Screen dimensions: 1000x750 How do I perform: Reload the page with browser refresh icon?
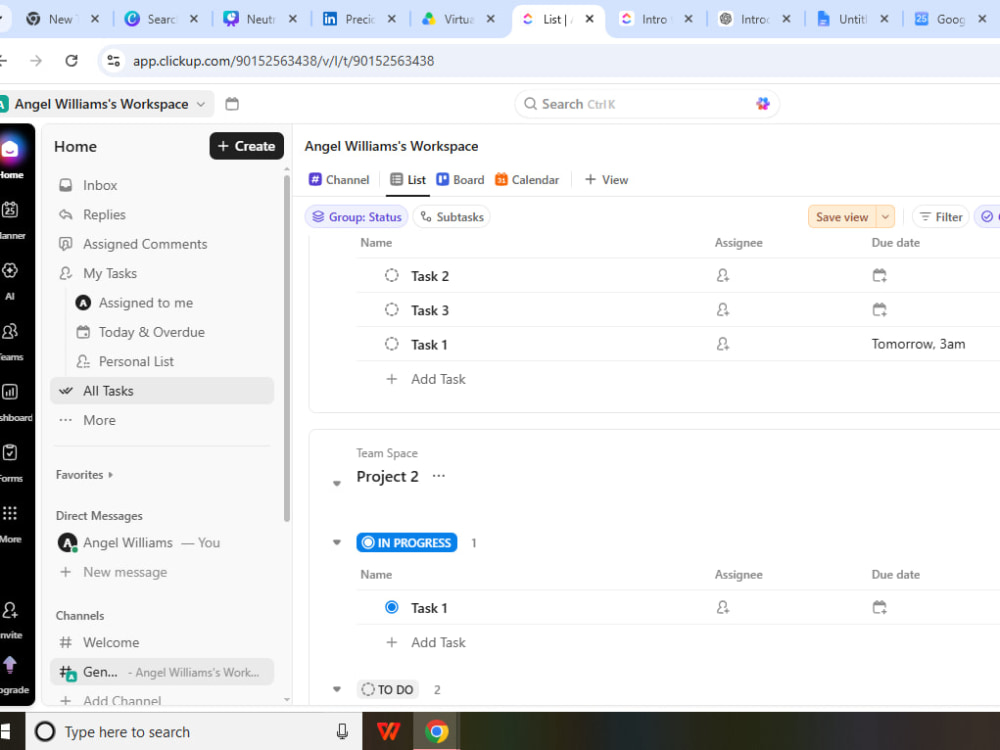click(x=71, y=61)
